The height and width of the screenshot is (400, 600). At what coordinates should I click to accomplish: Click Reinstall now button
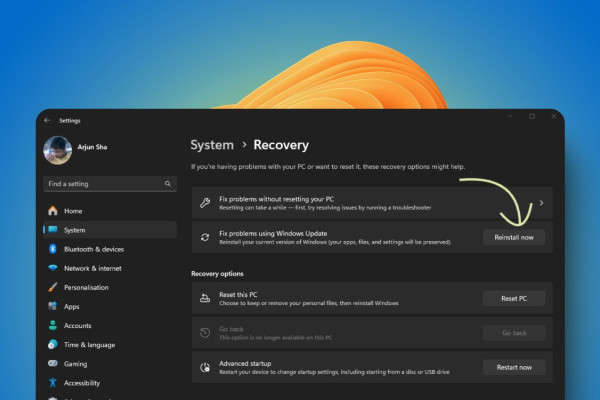pyautogui.click(x=514, y=237)
